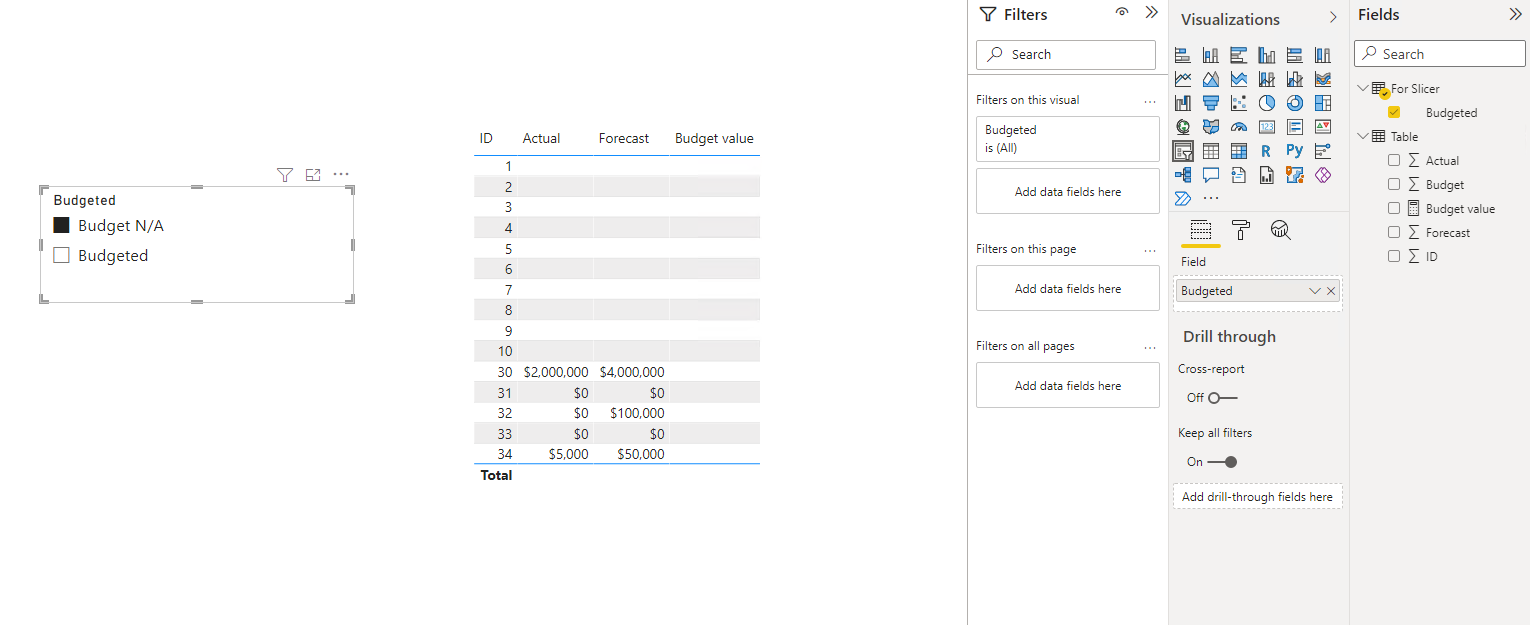Select the matrix visual icon

[x=1239, y=151]
